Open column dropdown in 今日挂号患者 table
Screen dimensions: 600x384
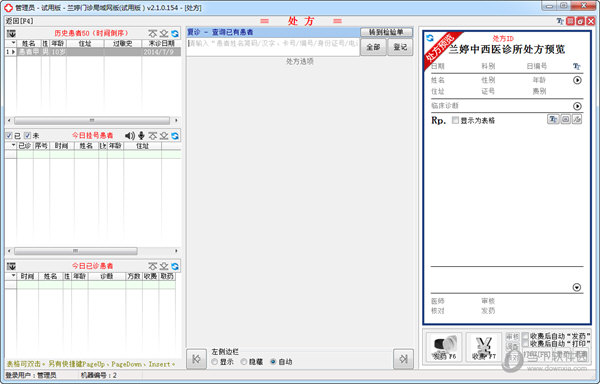pyautogui.click(x=13, y=145)
